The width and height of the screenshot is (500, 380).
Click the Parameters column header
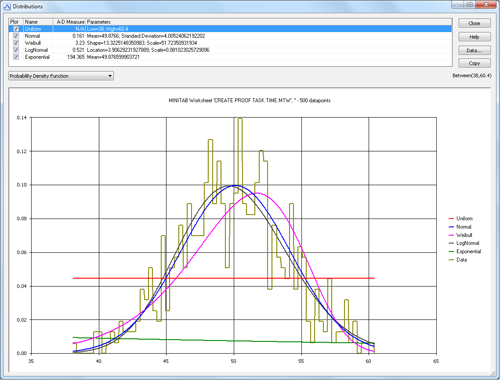coord(269,22)
